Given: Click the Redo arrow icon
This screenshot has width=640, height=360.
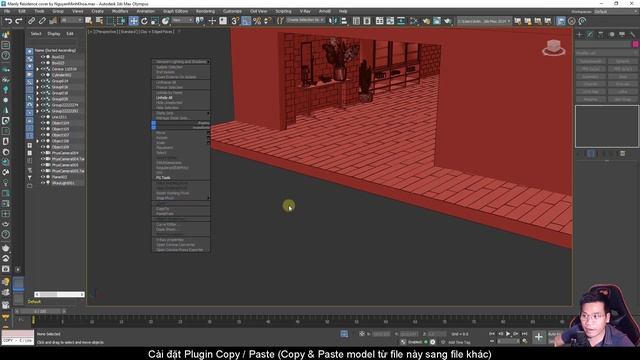Looking at the screenshot, I should [19, 21].
